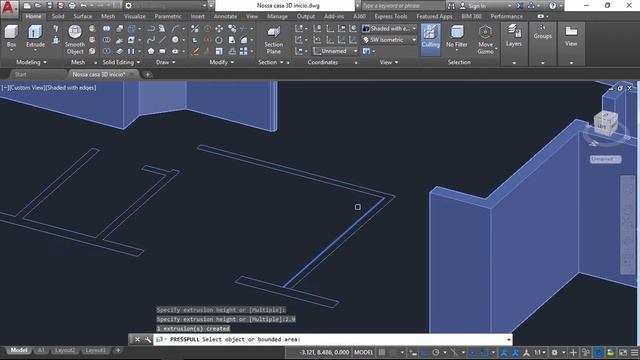The height and width of the screenshot is (360, 640).
Task: Click the coordinates readout in status bar
Action: click(324, 352)
